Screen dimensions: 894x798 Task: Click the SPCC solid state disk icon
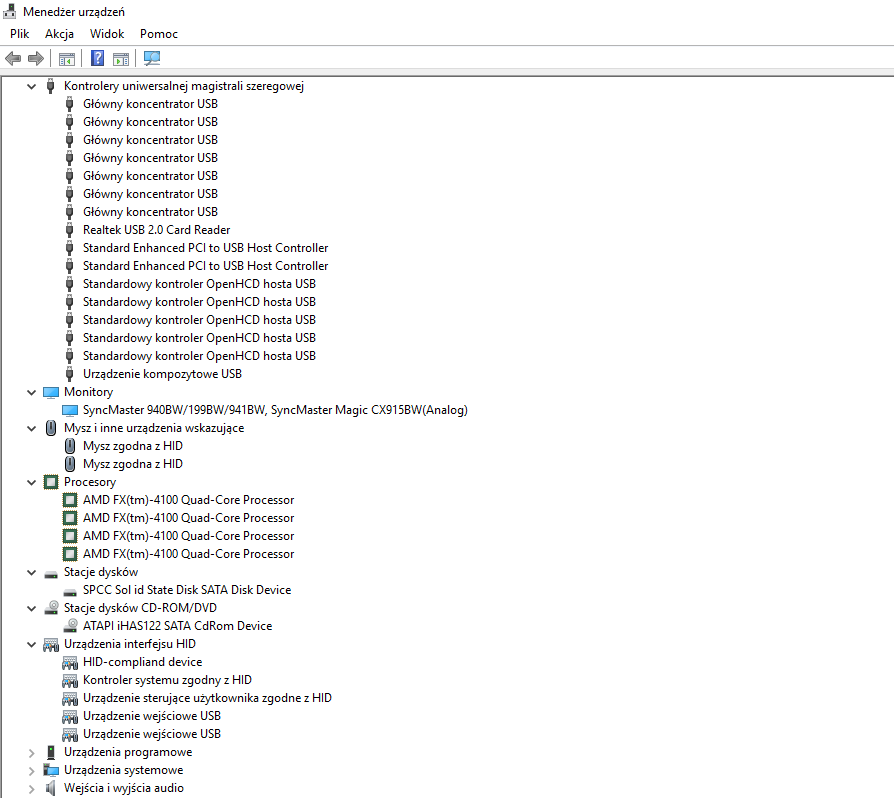[x=70, y=593]
